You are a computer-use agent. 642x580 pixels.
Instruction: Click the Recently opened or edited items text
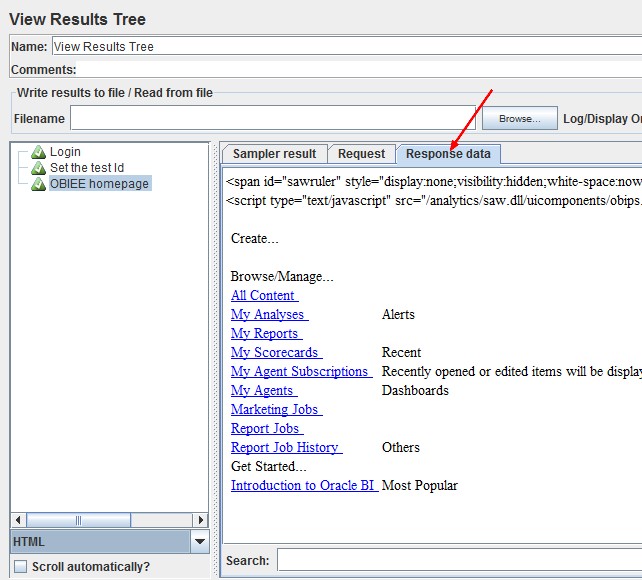coord(512,371)
